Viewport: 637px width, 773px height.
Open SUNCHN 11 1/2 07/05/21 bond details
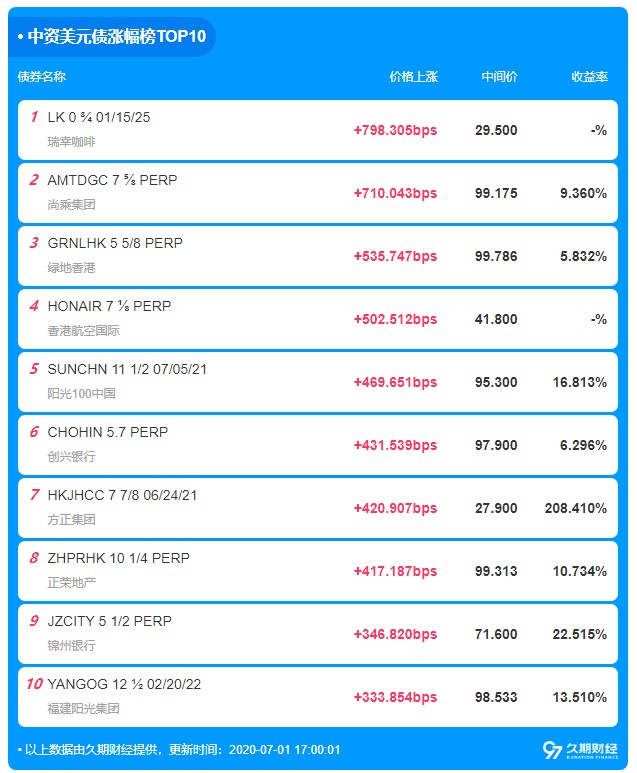pos(127,370)
